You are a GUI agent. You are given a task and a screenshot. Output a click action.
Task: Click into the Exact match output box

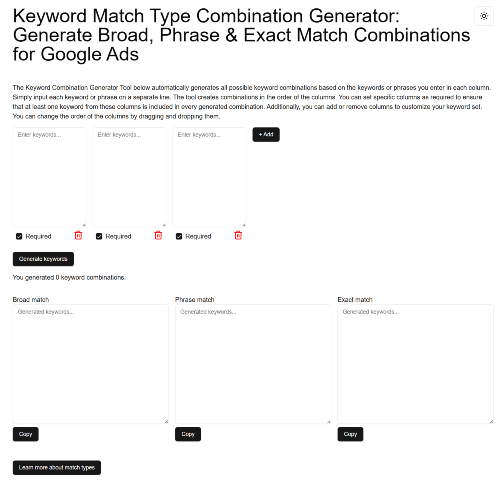pyautogui.click(x=416, y=364)
